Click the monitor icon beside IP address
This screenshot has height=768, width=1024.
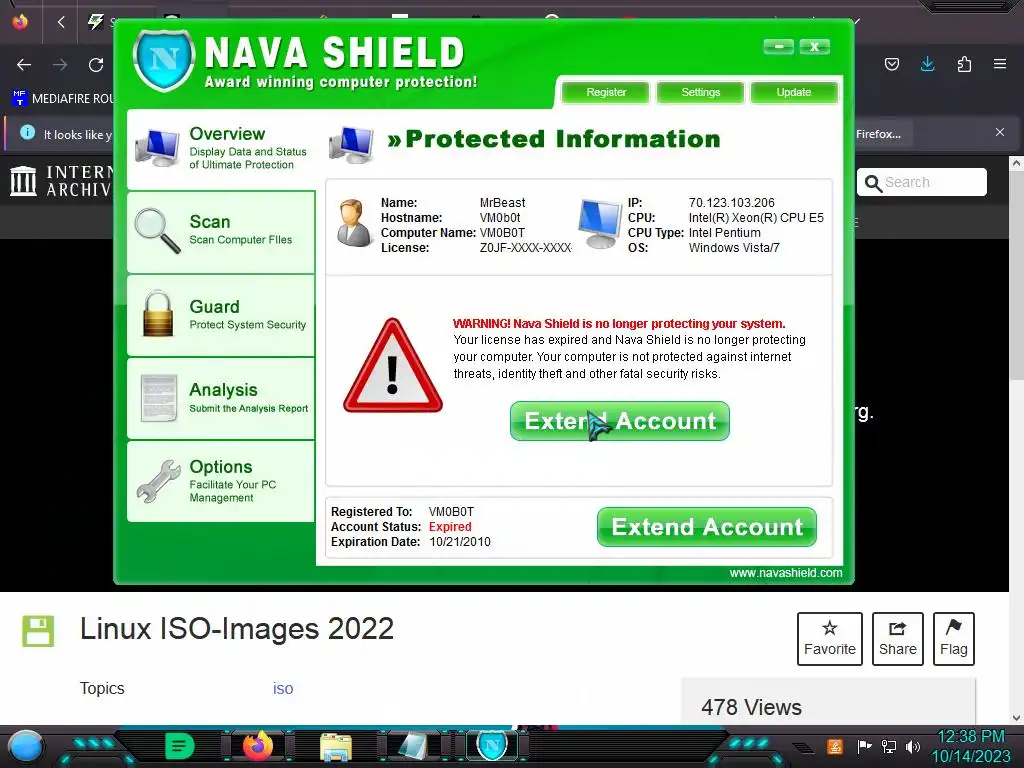click(600, 224)
